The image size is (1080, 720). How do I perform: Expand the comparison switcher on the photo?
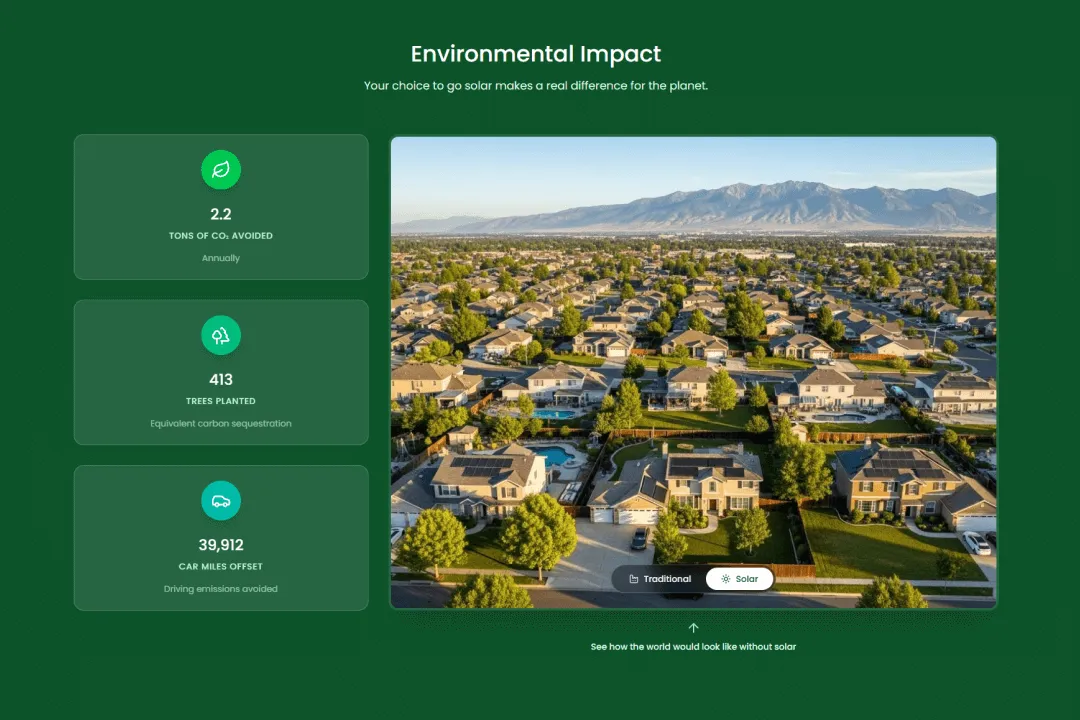(694, 578)
